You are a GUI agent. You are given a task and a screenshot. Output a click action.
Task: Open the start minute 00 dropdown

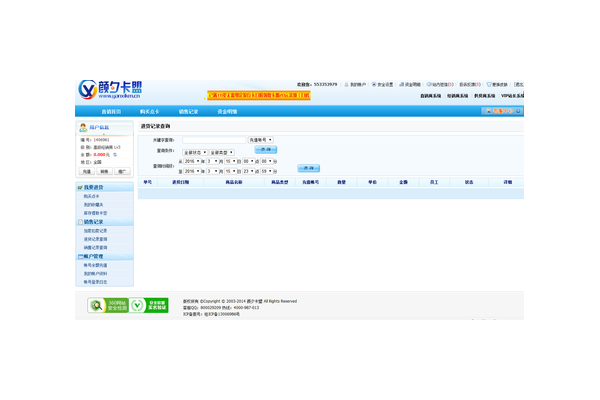(x=267, y=162)
